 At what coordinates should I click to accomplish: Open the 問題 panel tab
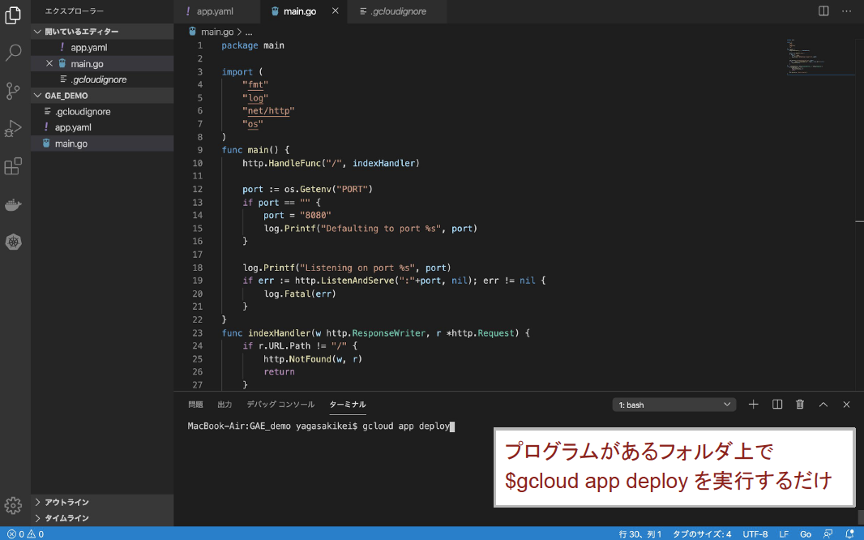pos(196,404)
